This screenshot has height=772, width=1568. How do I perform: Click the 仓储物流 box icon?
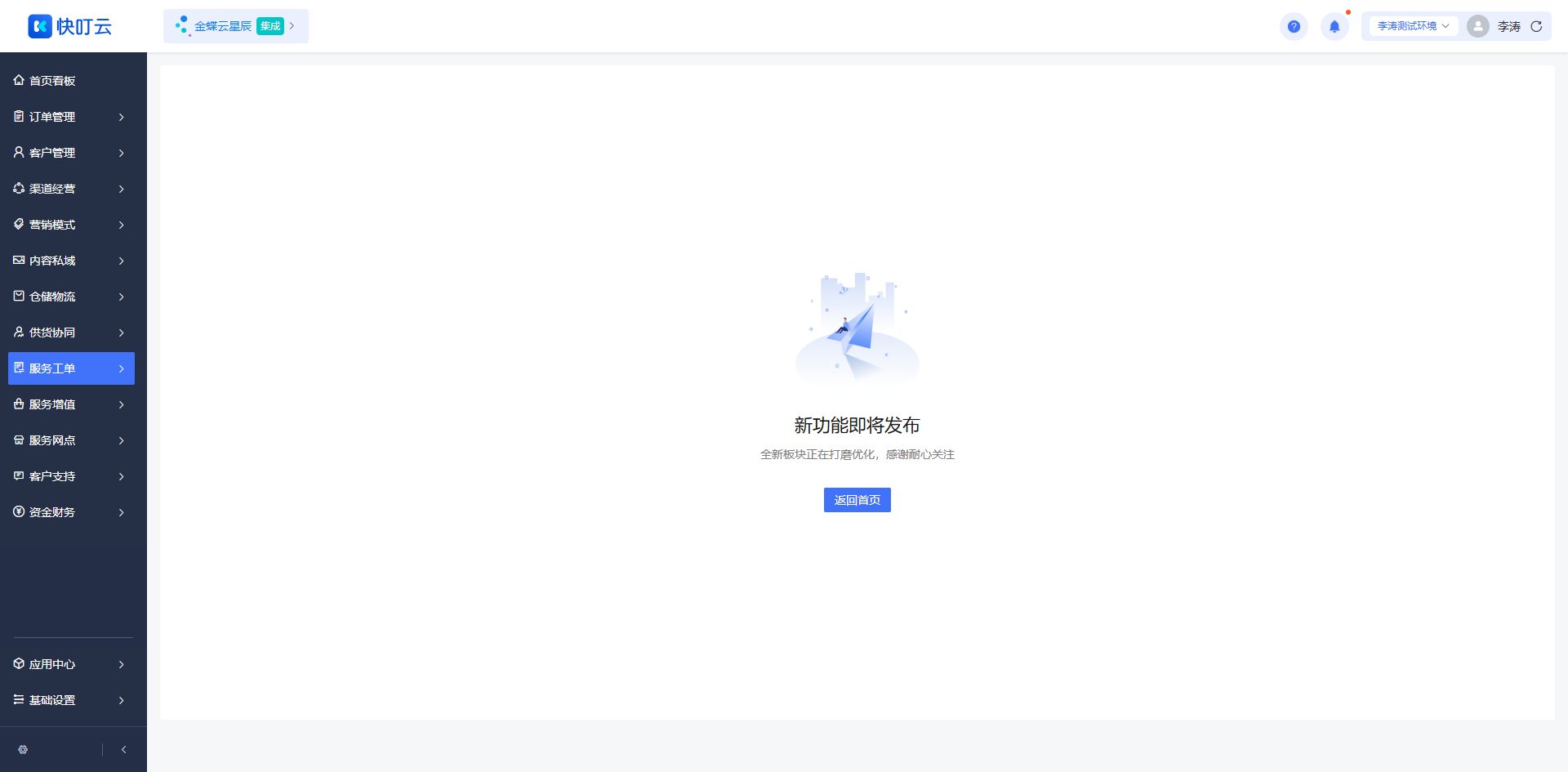click(19, 296)
